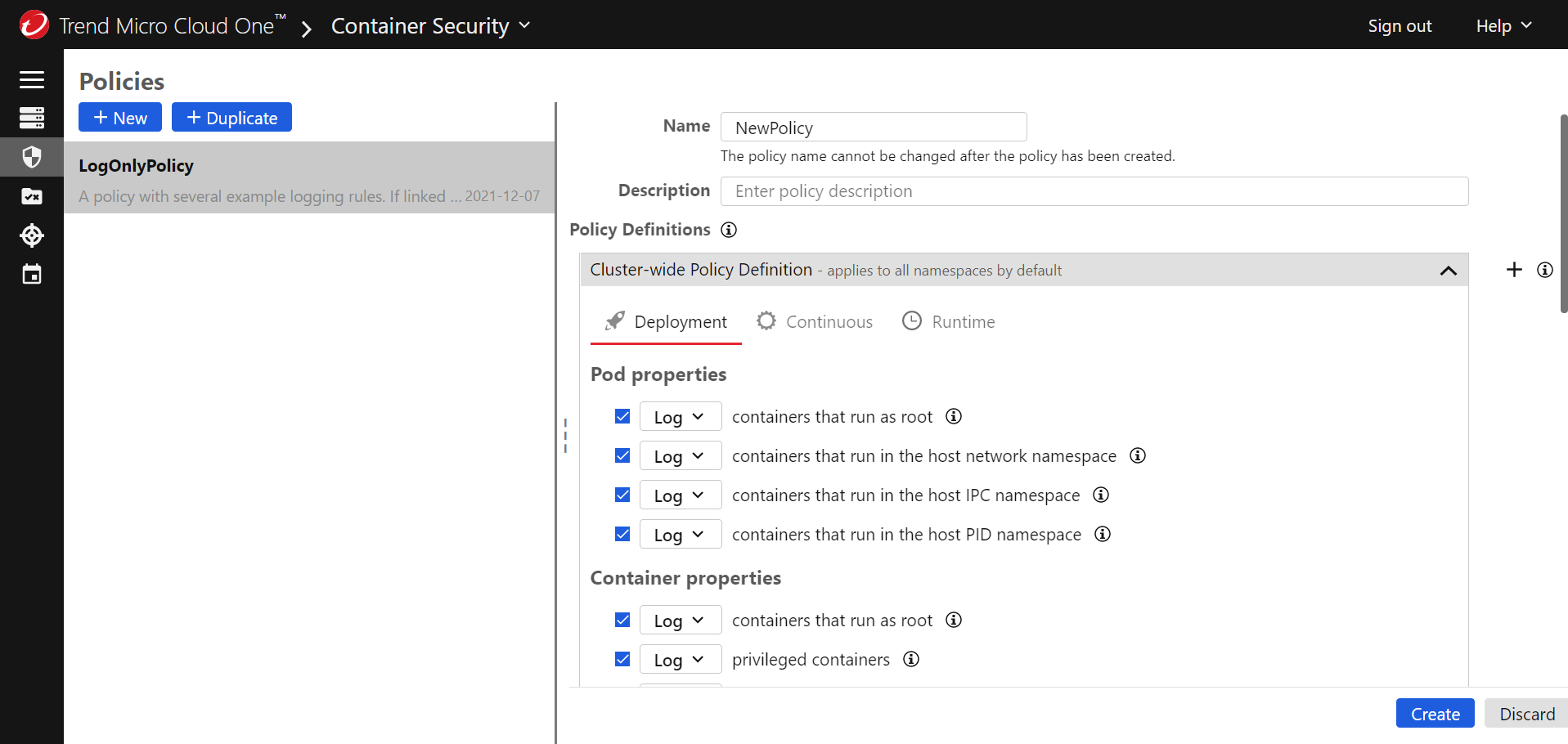Uncheck the host IPC namespace rule checkbox

[x=622, y=495]
